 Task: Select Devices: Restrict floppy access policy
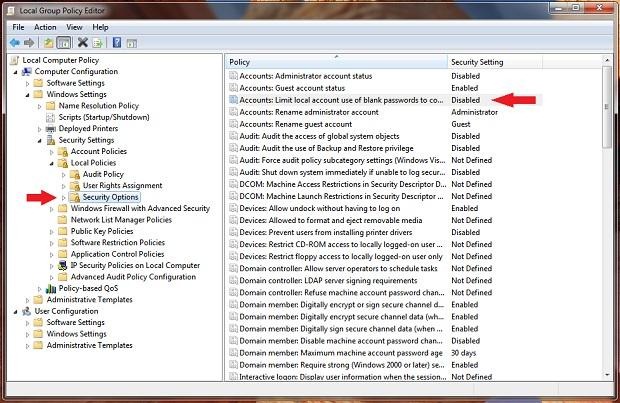(x=341, y=257)
